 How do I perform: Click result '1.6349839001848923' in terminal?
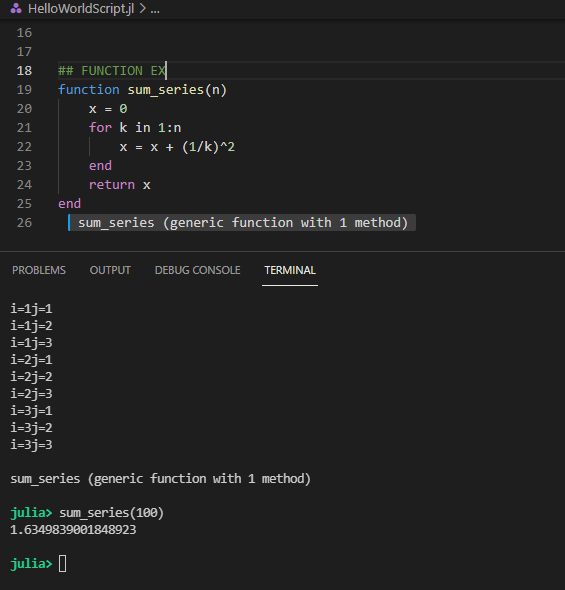(73, 530)
